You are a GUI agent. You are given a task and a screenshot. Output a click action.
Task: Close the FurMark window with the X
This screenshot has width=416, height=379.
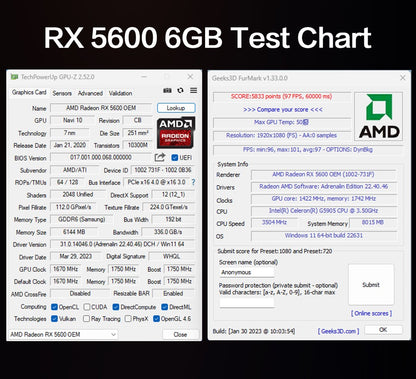point(403,78)
